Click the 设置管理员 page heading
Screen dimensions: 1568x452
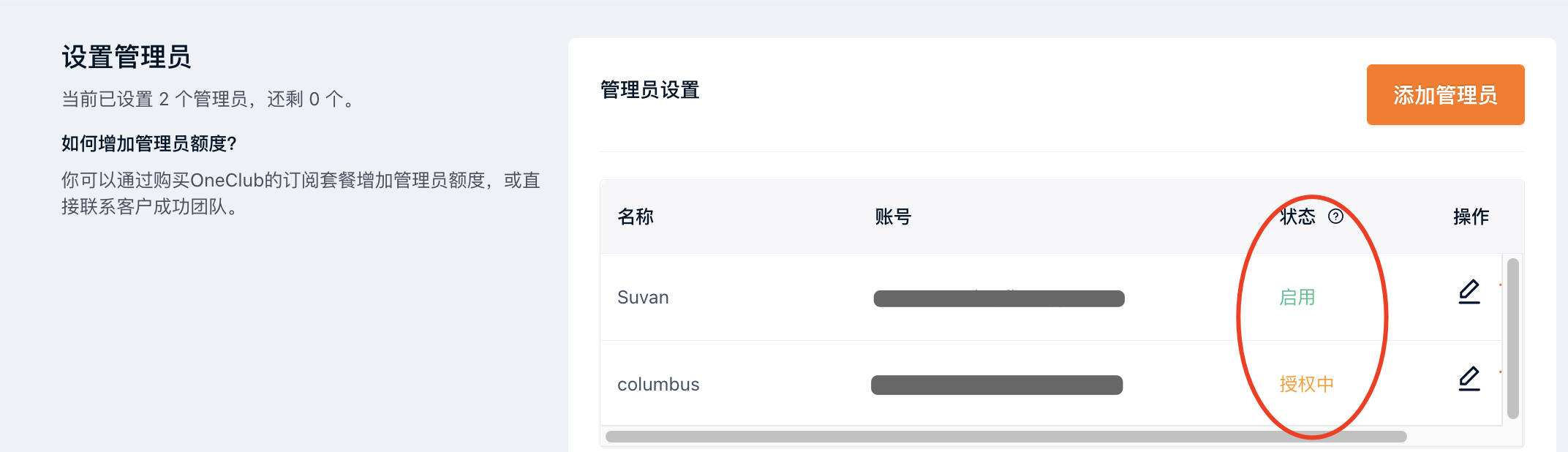tap(127, 57)
